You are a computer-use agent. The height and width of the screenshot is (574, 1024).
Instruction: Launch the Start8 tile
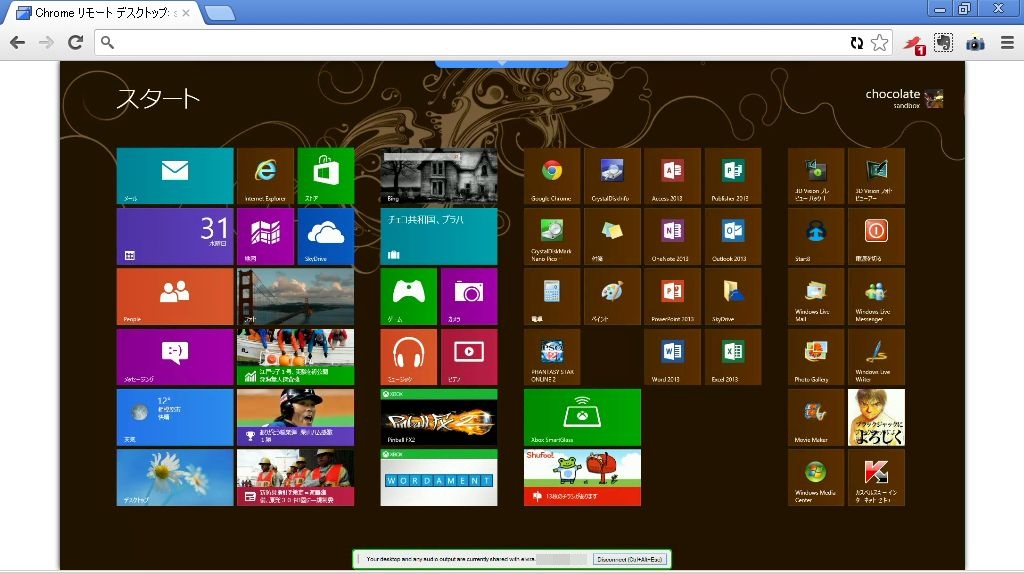[816, 236]
